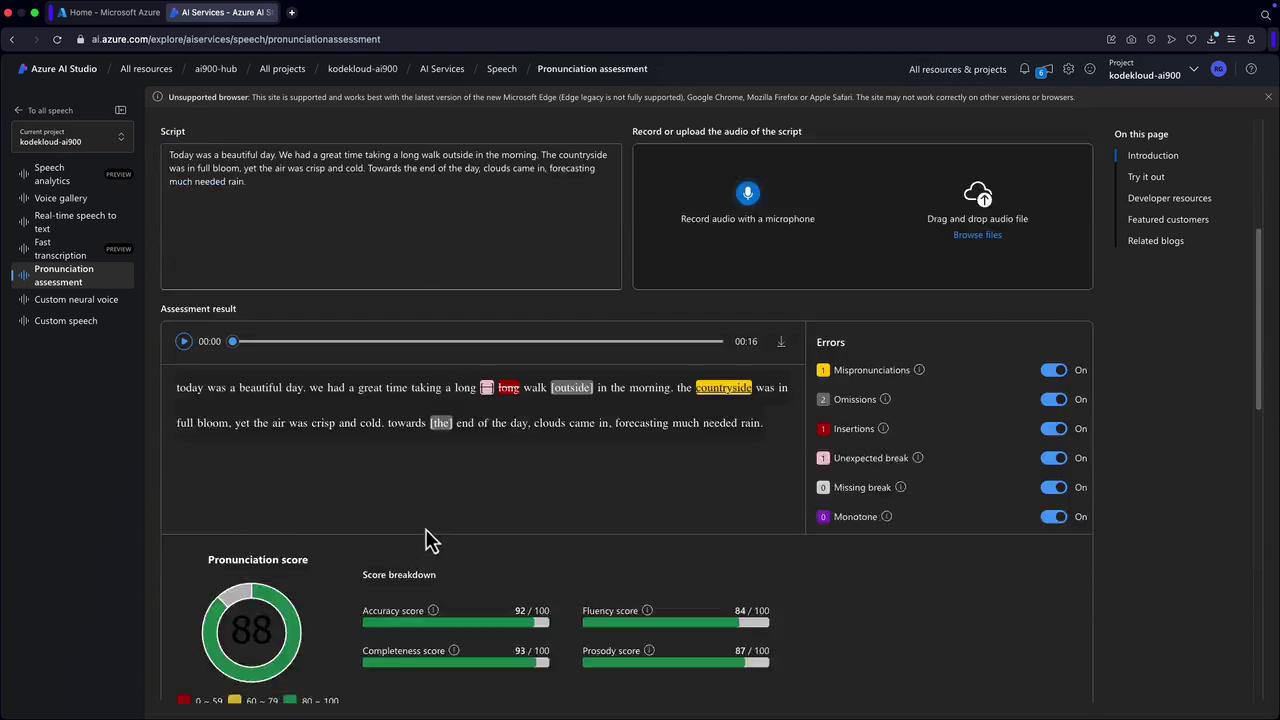Dismiss the unsupported browser banner

[x=1268, y=97]
